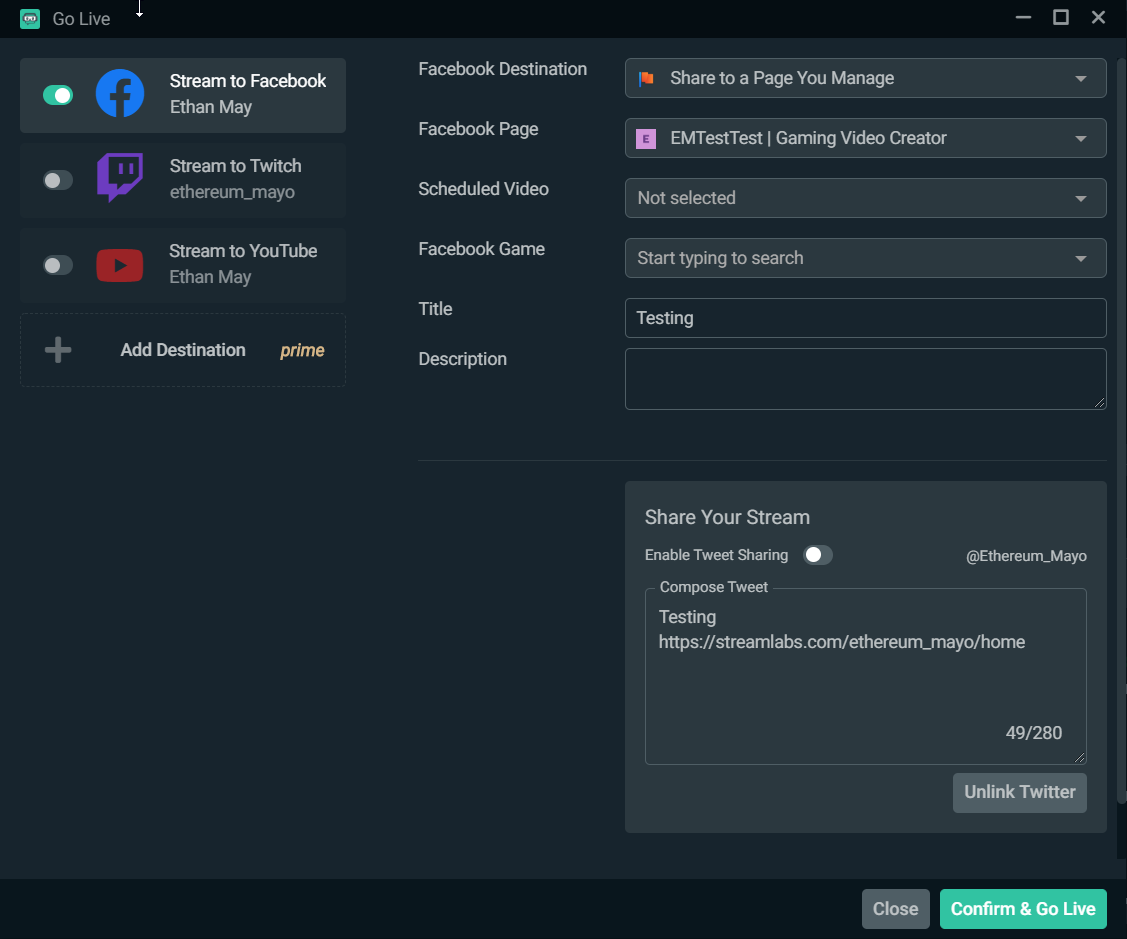Disable the Stream to Facebook toggle
This screenshot has width=1127, height=939.
(x=58, y=95)
